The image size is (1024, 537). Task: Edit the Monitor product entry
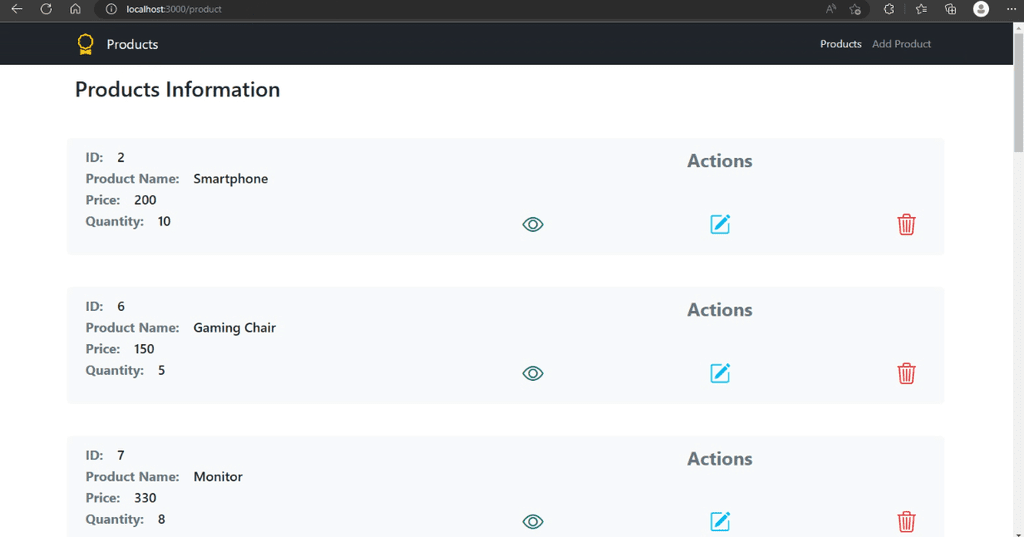point(720,521)
